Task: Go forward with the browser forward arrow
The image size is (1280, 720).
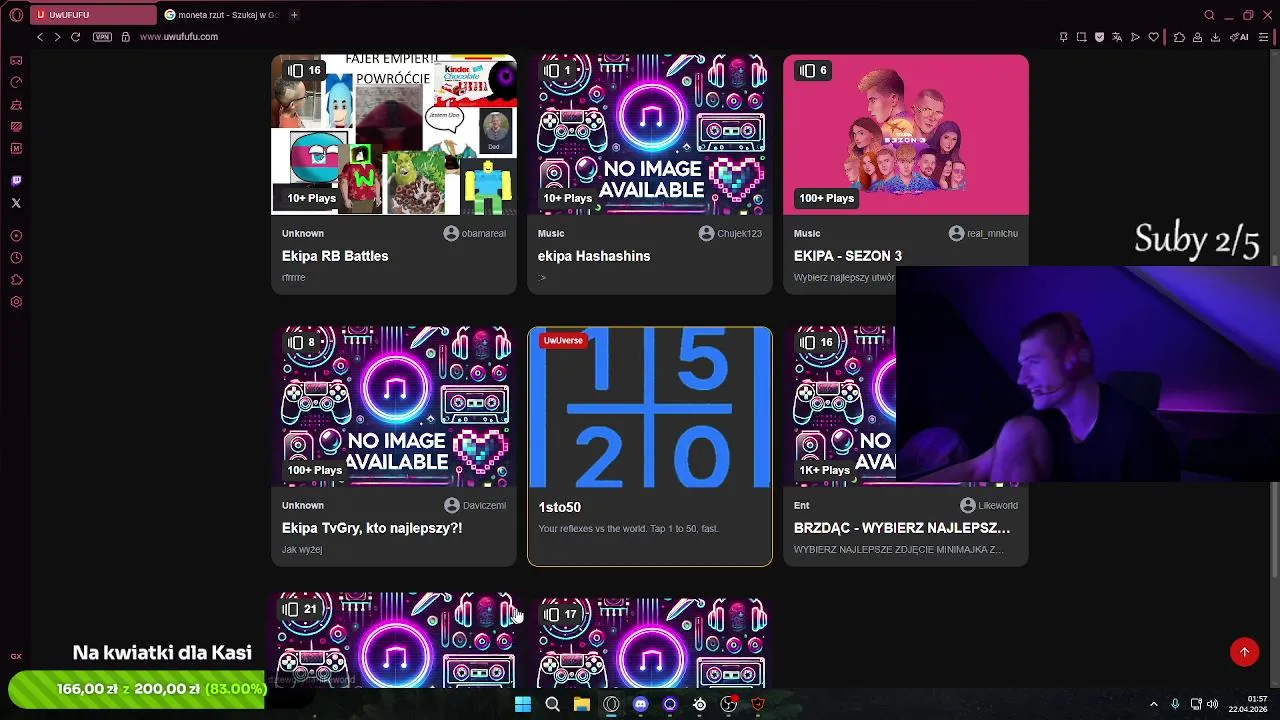Action: 57,37
